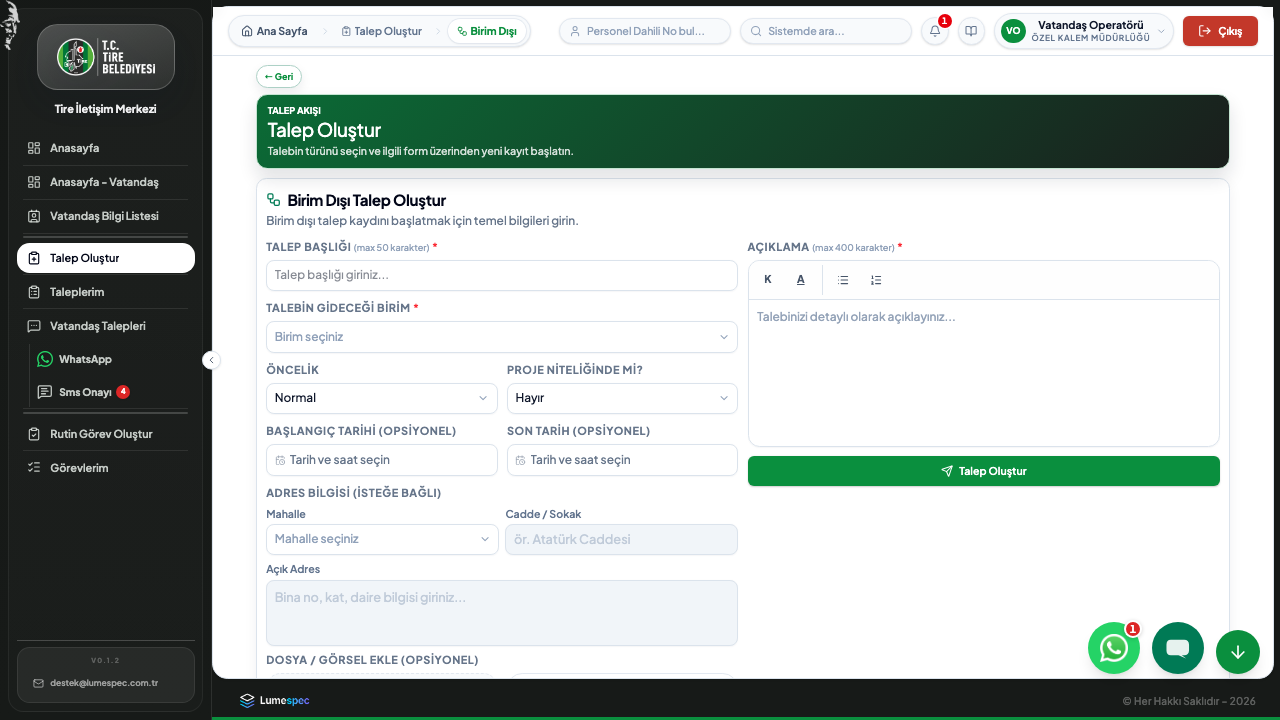The width and height of the screenshot is (1280, 720).
Task: Click the green scroll-down arrow button
Action: click(1238, 652)
